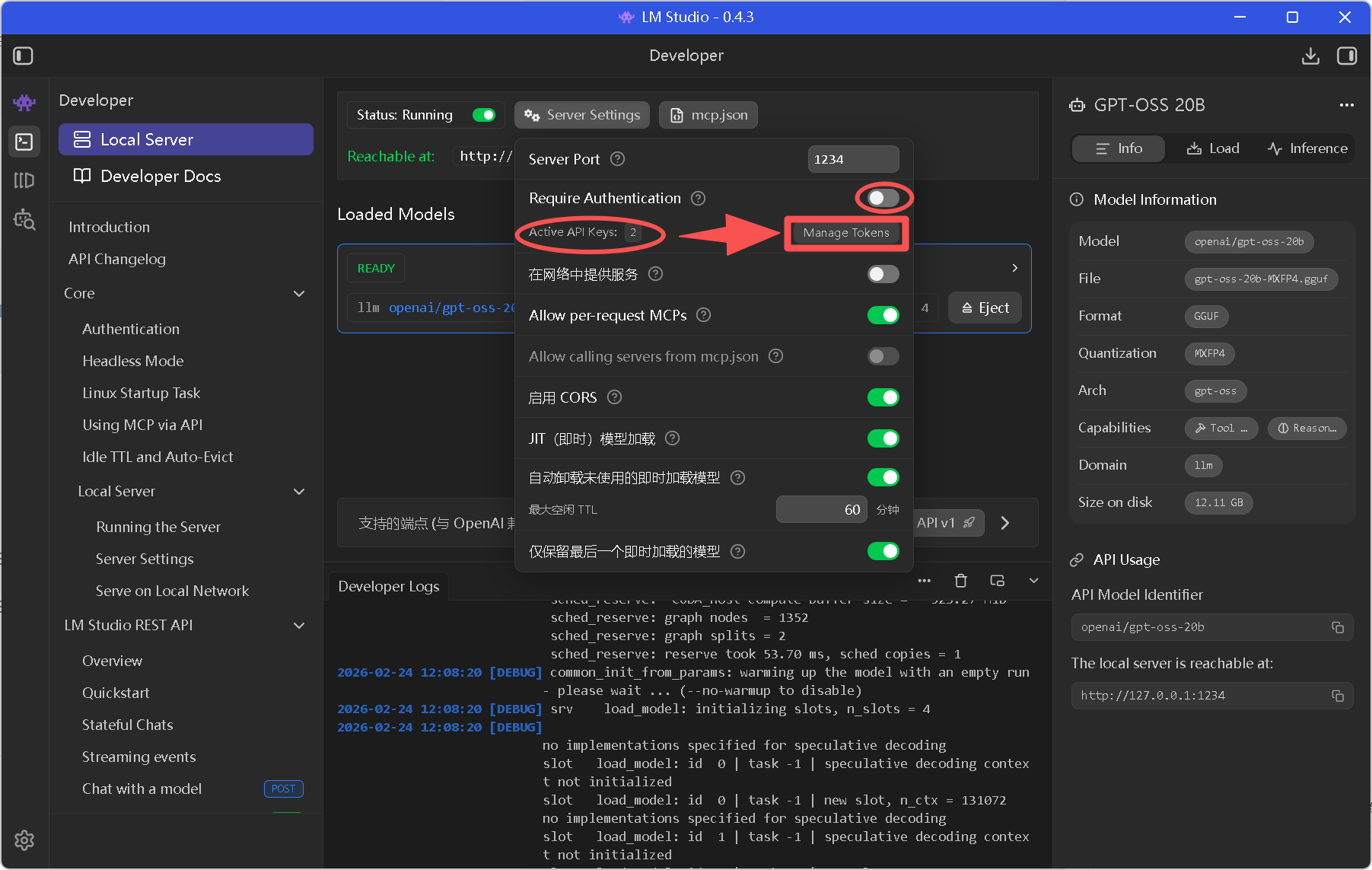Open Serve on Local Network docs link

click(x=172, y=591)
